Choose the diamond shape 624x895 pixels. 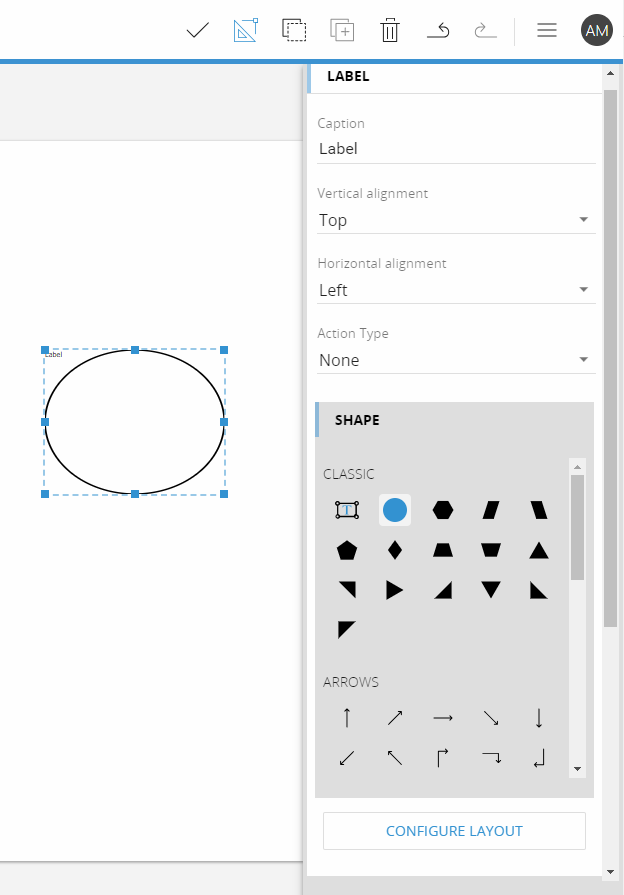coord(394,551)
